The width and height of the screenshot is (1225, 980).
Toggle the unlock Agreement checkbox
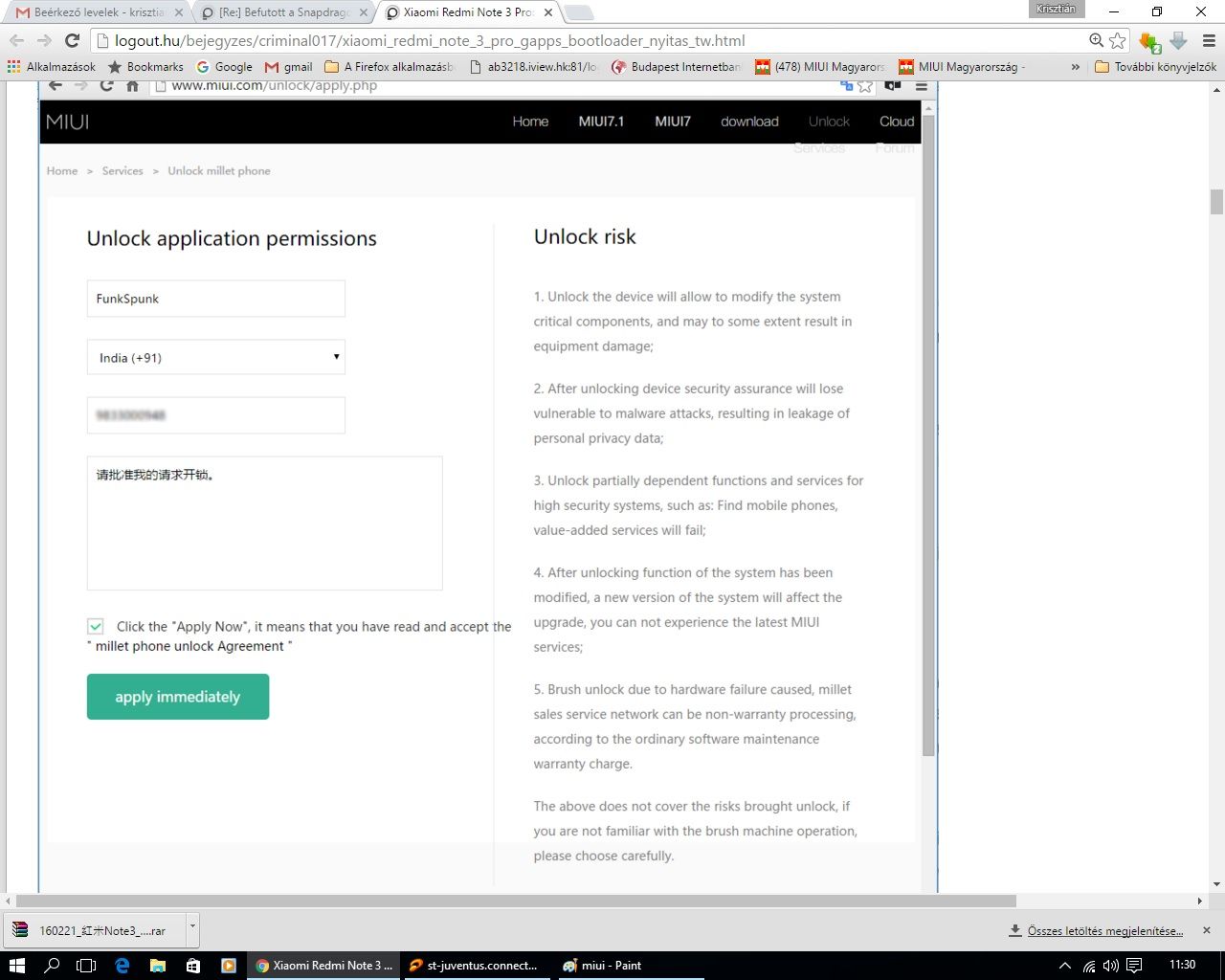[x=96, y=626]
